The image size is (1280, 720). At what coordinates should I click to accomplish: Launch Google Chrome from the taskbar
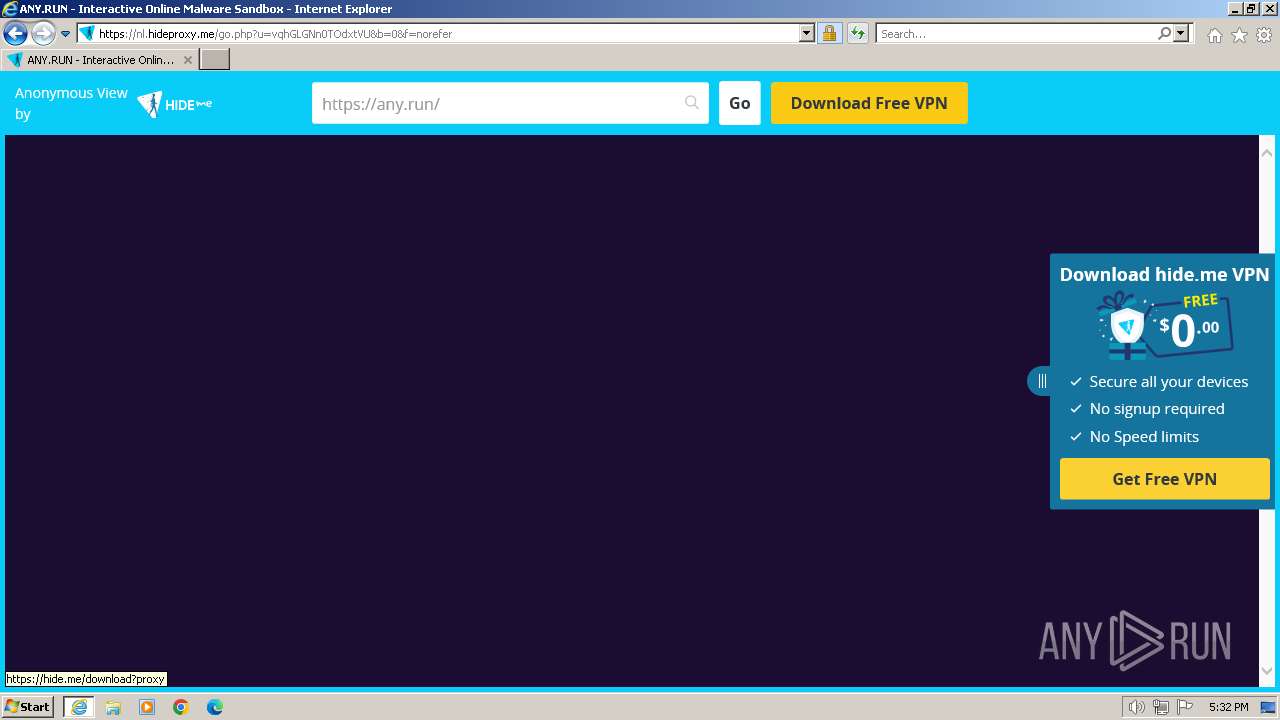181,707
